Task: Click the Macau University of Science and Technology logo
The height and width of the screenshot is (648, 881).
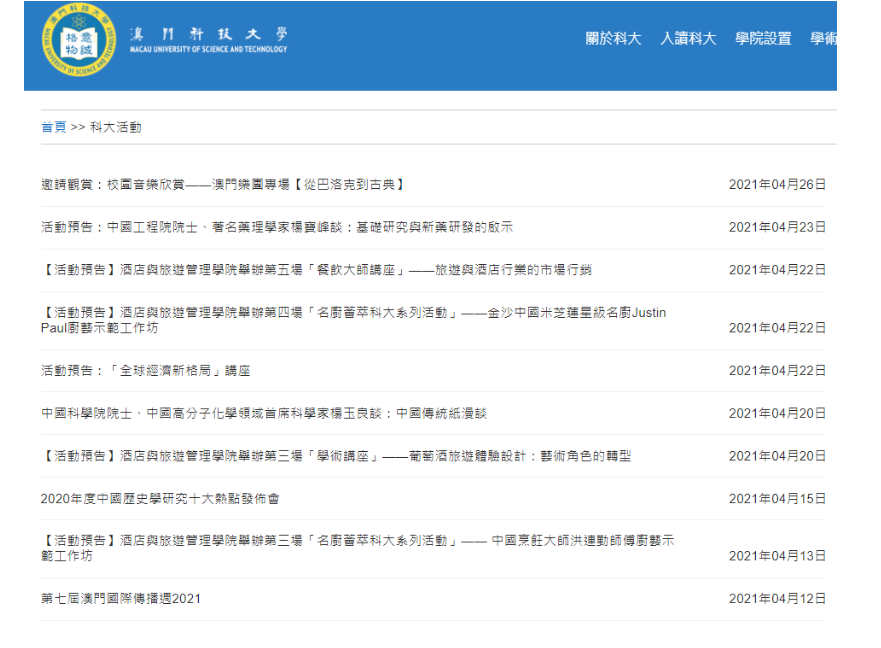Action: pos(79,40)
